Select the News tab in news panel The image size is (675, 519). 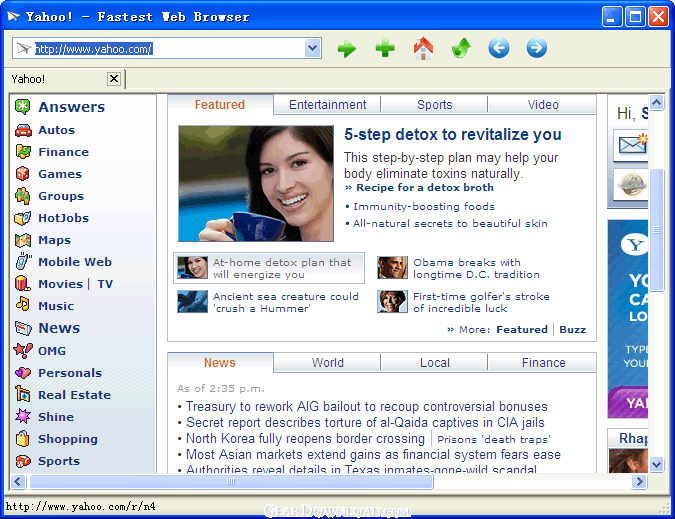[x=220, y=363]
